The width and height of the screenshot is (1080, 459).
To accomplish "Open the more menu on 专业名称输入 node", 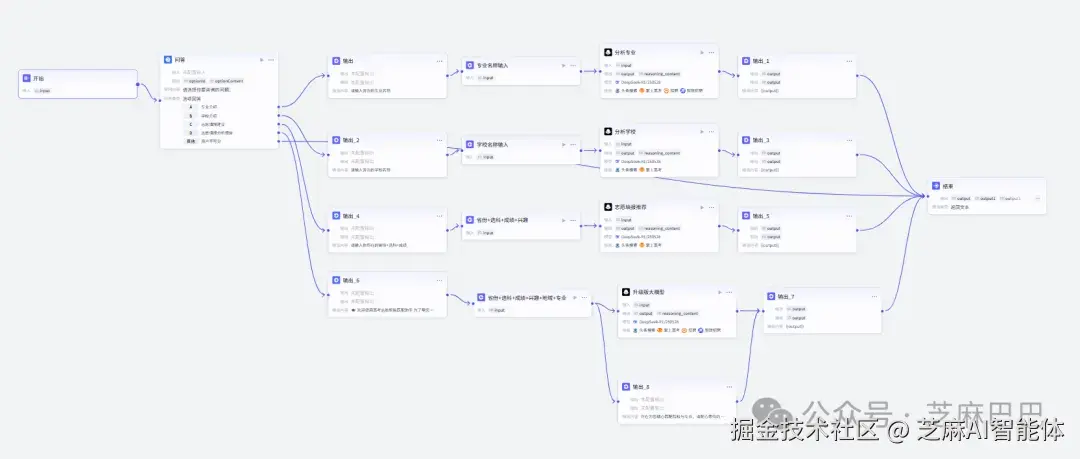I will coord(573,65).
